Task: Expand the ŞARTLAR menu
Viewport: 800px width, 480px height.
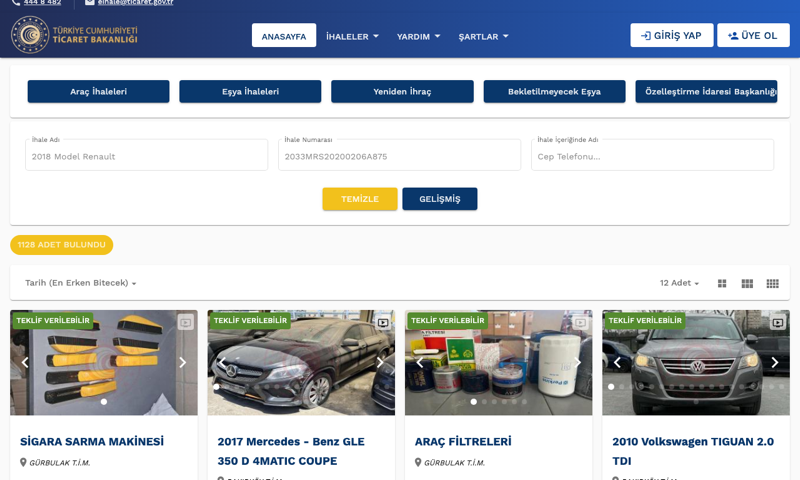Action: [483, 36]
